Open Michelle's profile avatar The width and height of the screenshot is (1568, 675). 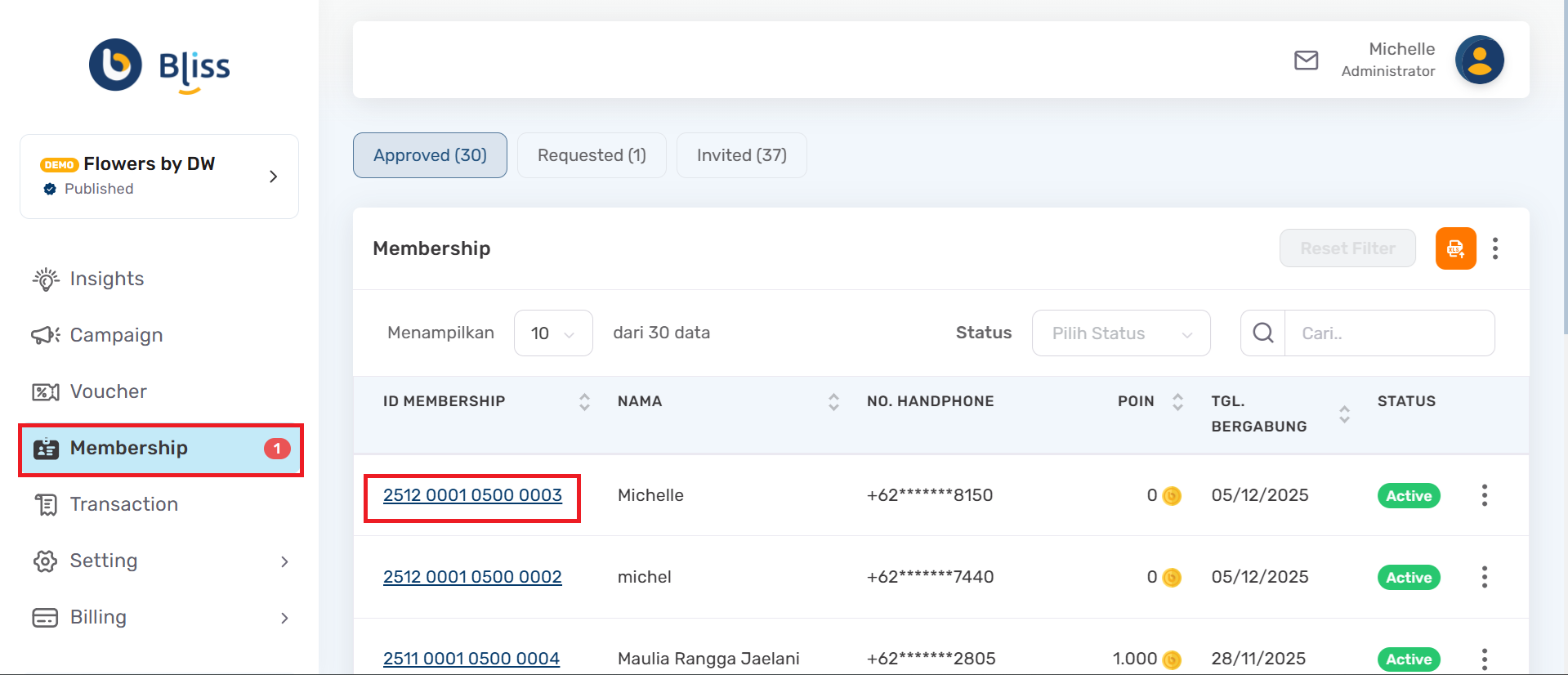tap(1479, 60)
